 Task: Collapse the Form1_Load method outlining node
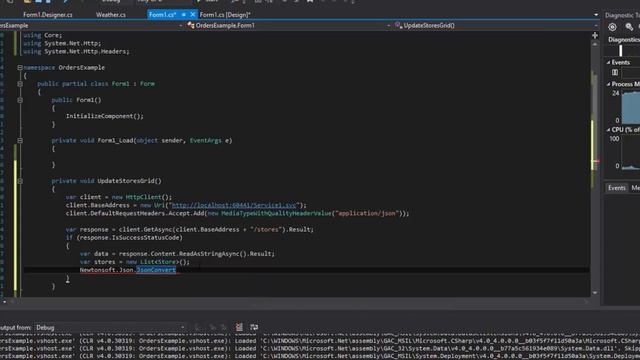(x=20, y=140)
